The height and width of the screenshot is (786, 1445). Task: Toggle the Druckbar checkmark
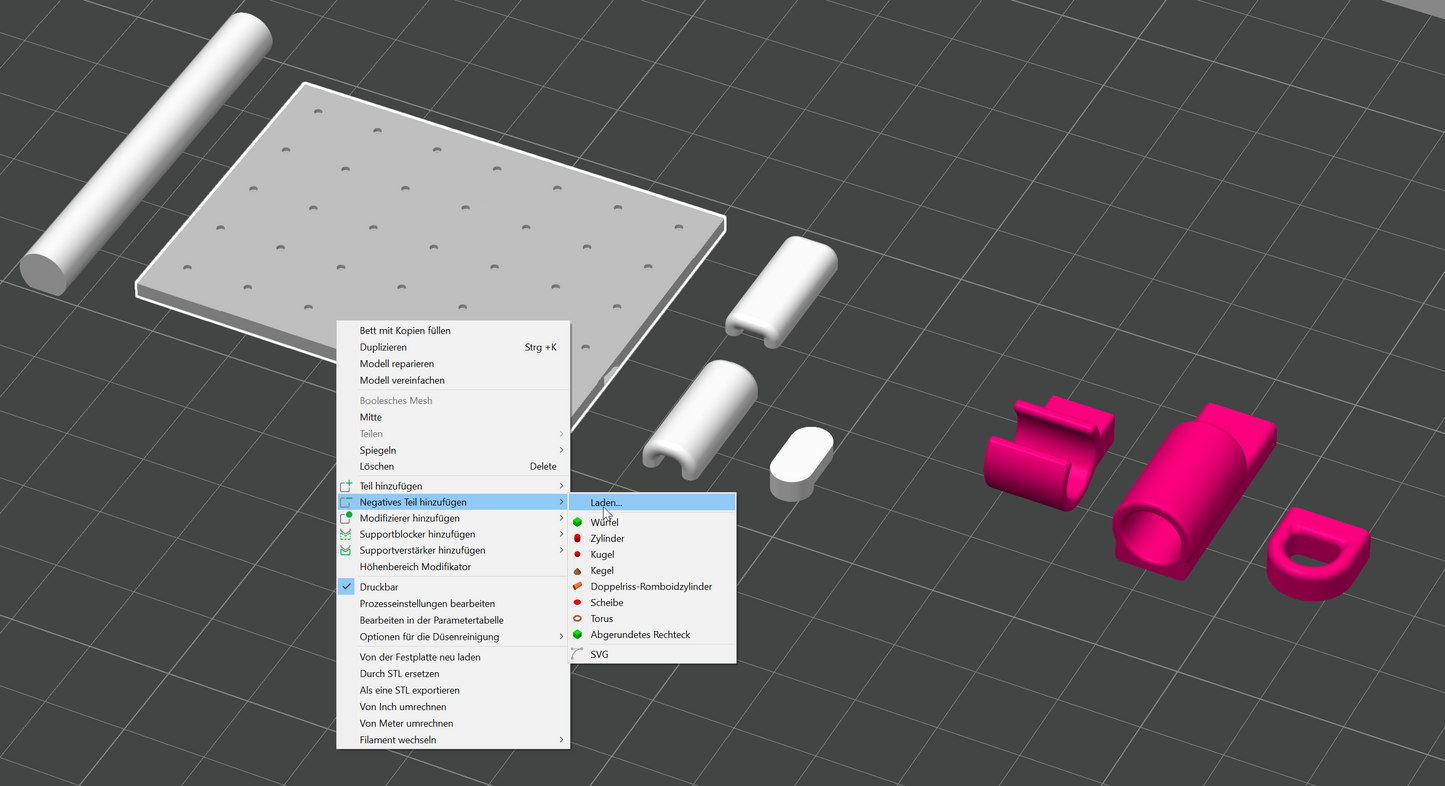(346, 587)
